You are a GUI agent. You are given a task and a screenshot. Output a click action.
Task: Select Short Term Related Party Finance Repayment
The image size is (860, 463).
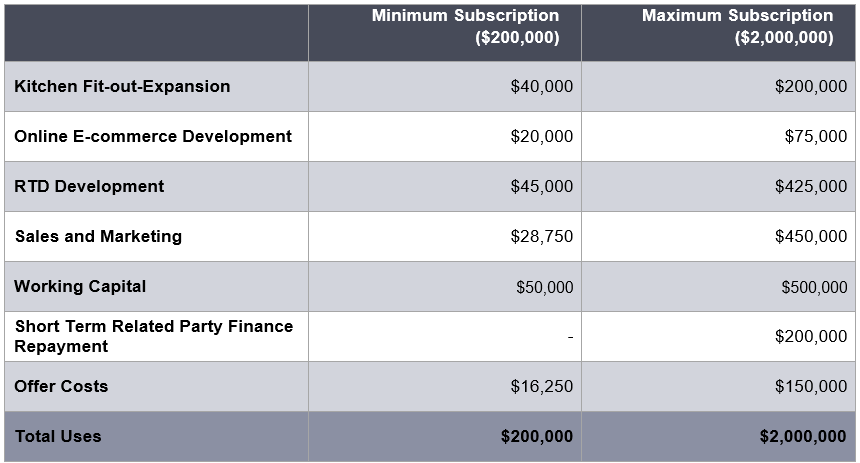tap(153, 337)
